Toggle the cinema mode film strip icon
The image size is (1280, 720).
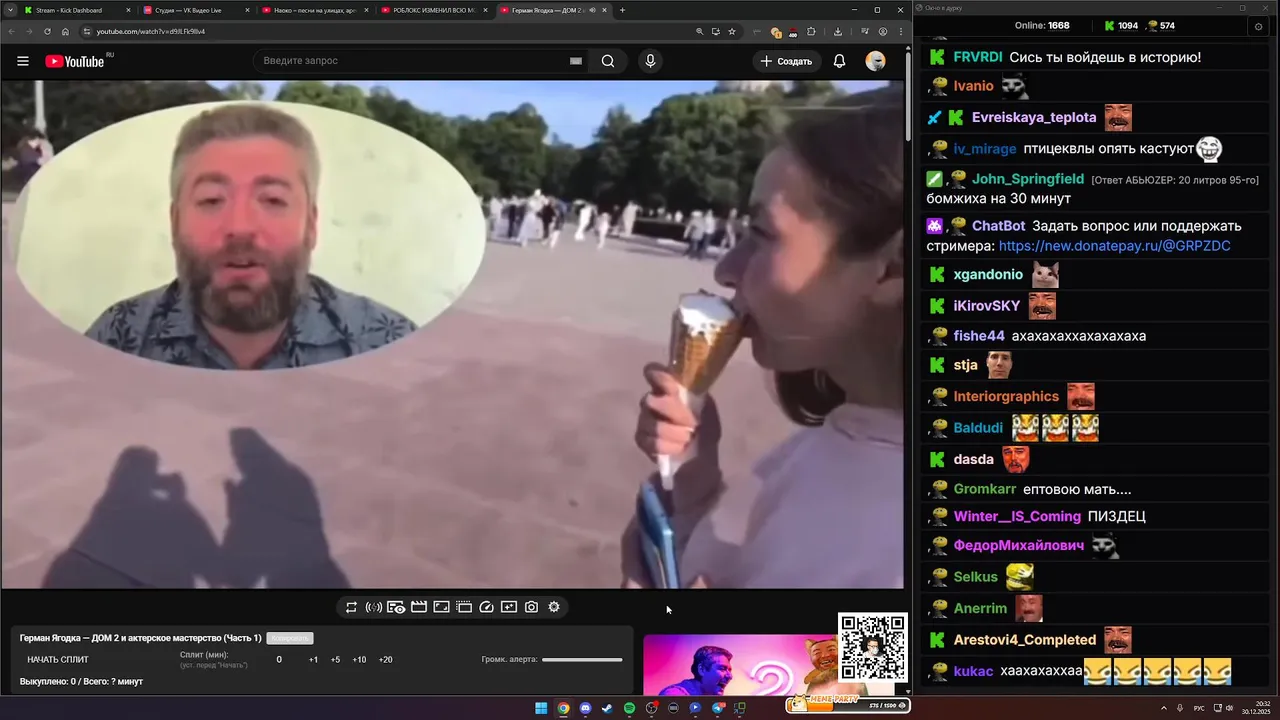[464, 607]
